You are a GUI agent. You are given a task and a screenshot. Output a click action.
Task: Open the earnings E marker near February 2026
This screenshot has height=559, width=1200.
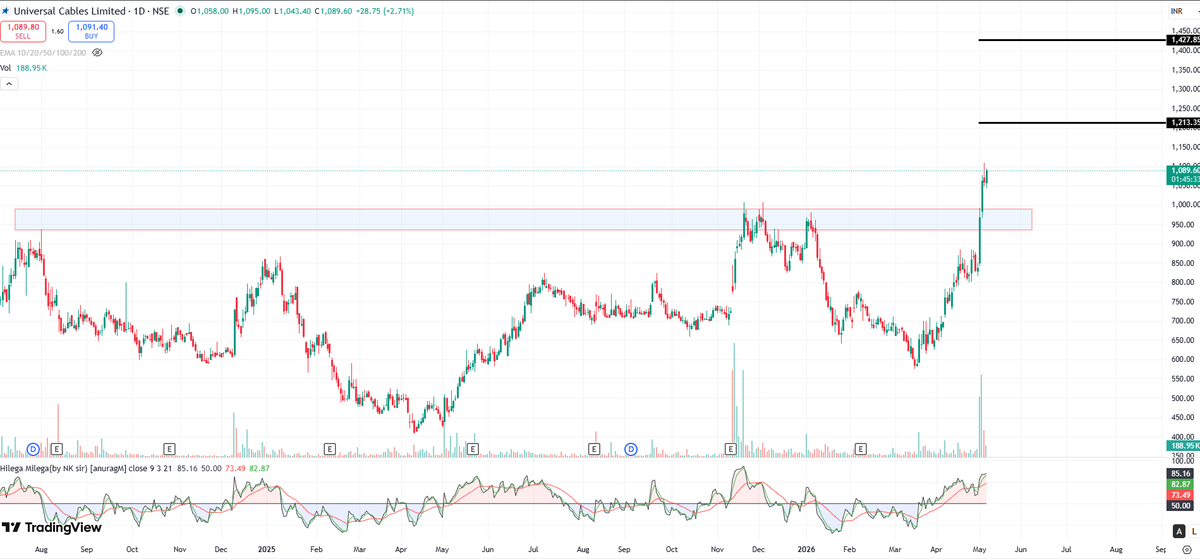[x=861, y=449]
